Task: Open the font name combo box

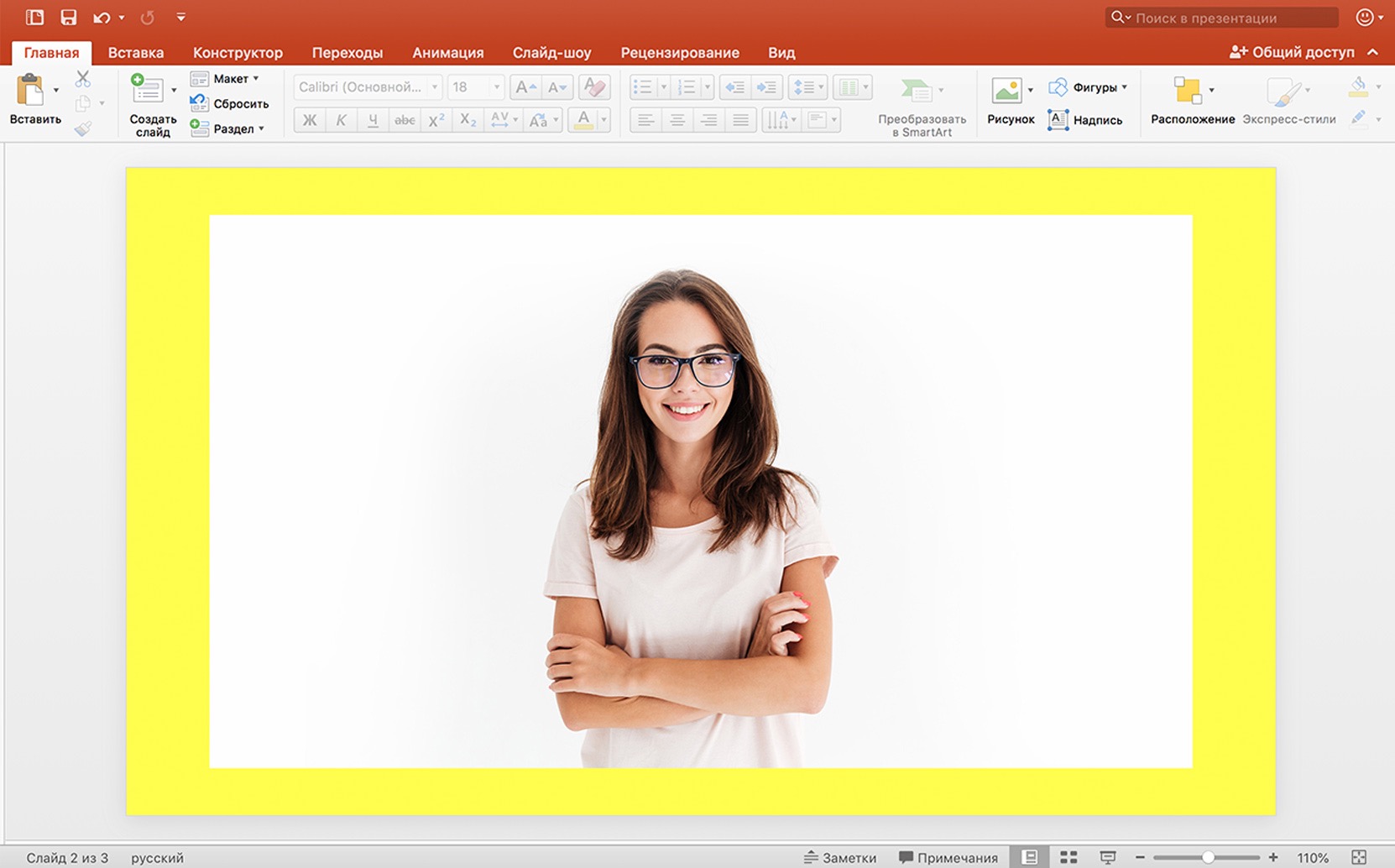Action: pos(368,87)
